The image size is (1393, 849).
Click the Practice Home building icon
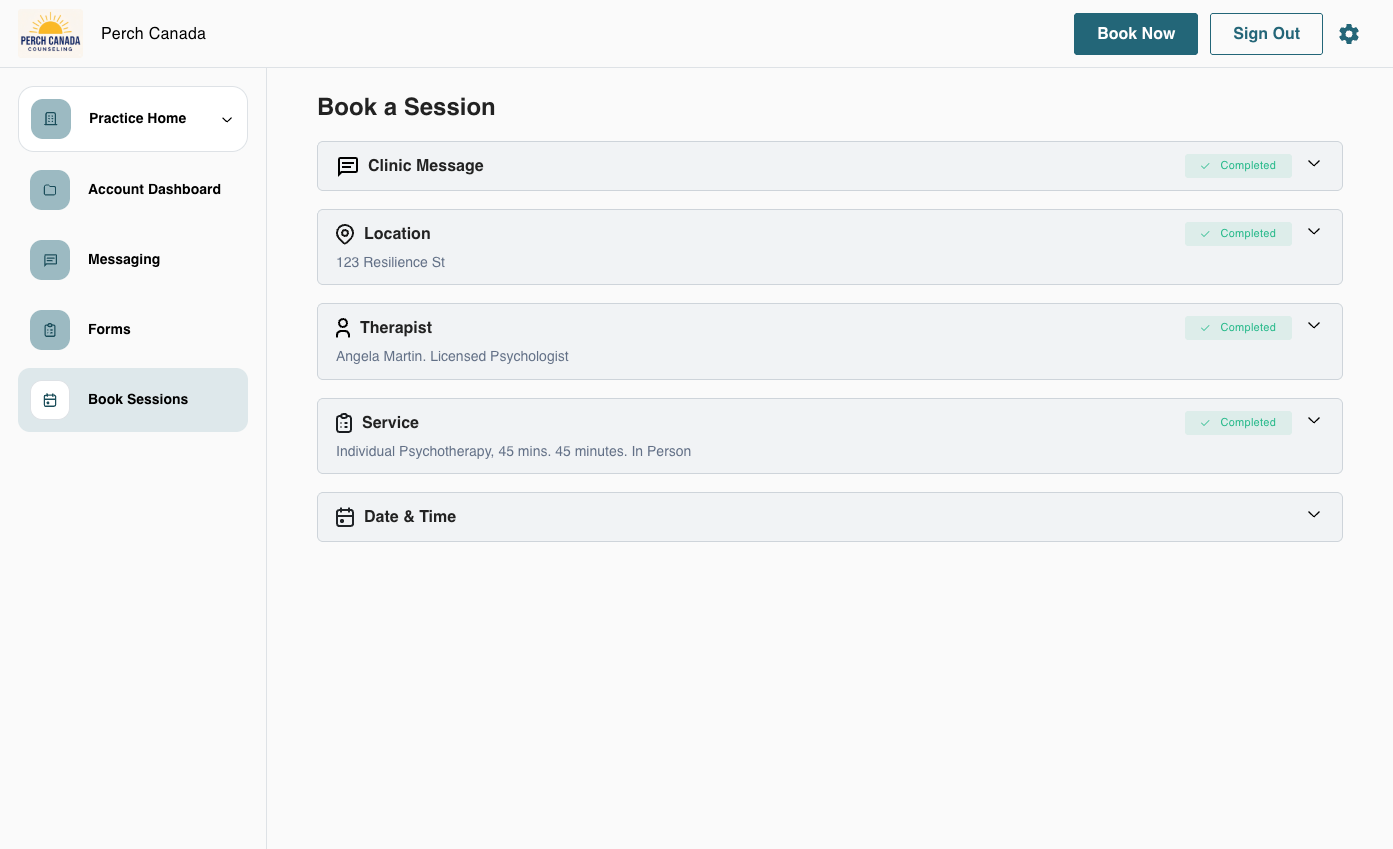51,119
